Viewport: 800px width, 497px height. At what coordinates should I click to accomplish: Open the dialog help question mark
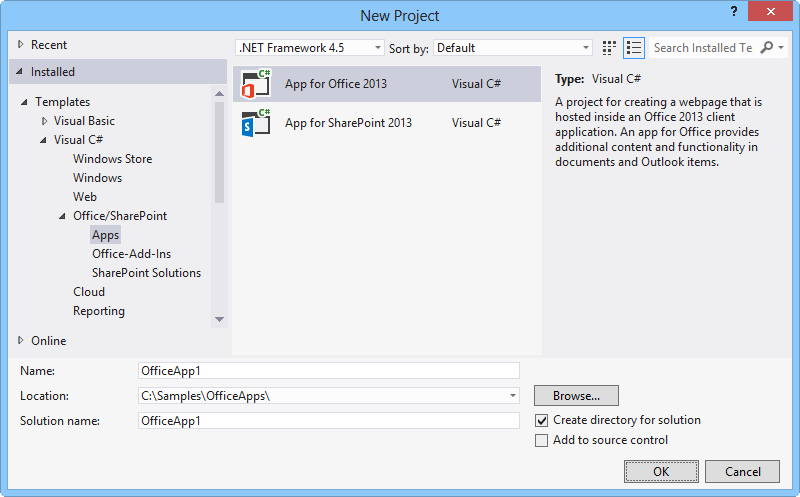coord(734,11)
